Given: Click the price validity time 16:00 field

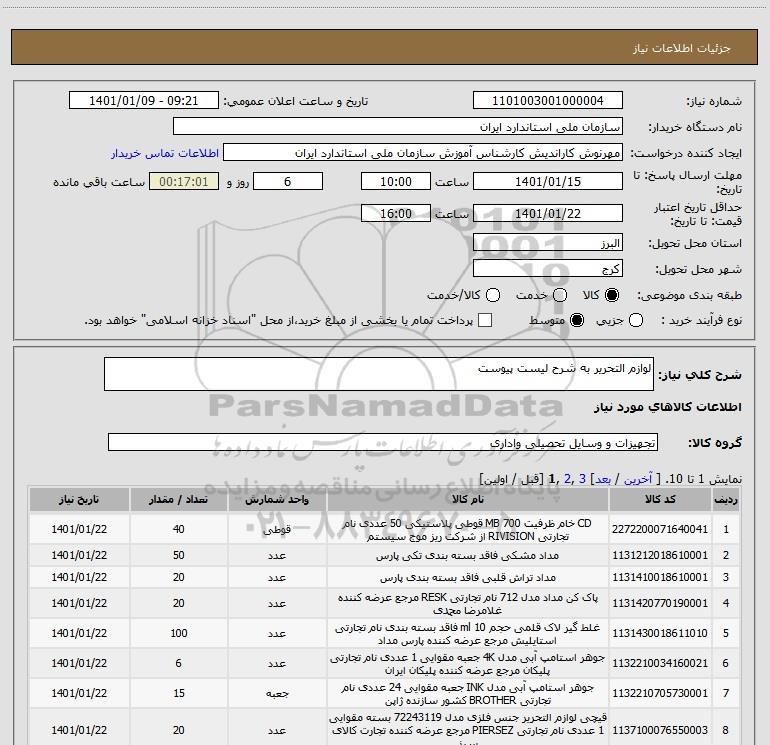Looking at the screenshot, I should 396,213.
